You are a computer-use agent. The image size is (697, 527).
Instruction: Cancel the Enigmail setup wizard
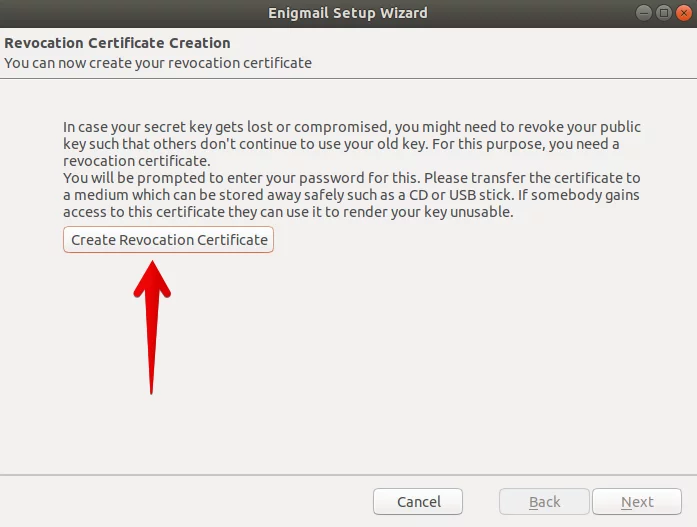(418, 502)
